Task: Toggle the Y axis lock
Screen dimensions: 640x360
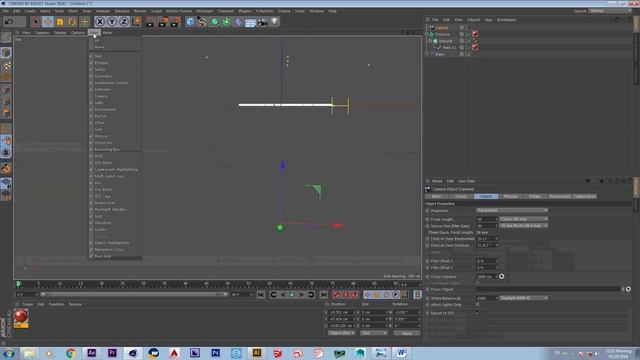Action: pos(112,22)
